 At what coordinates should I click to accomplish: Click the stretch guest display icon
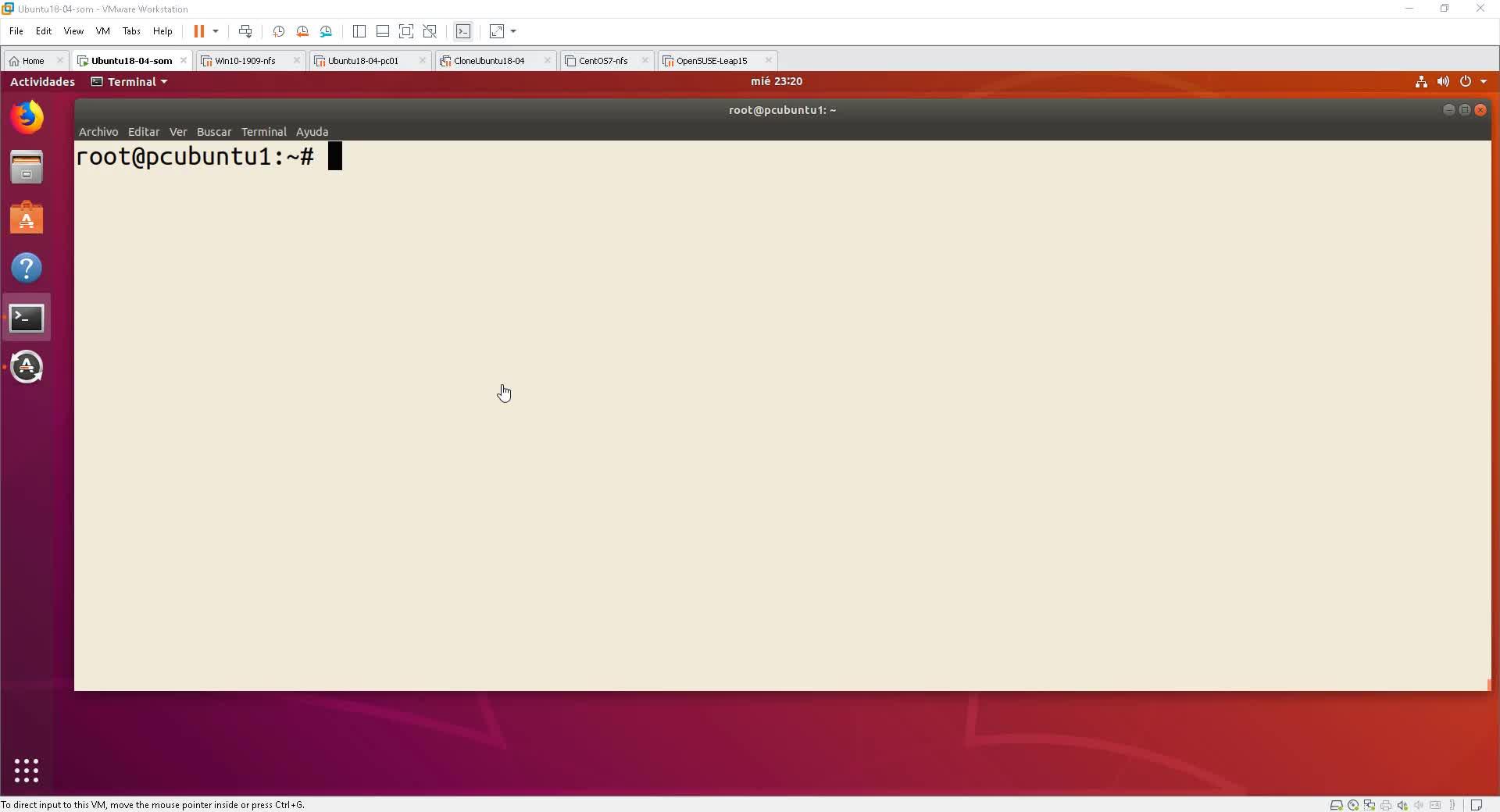tap(497, 31)
